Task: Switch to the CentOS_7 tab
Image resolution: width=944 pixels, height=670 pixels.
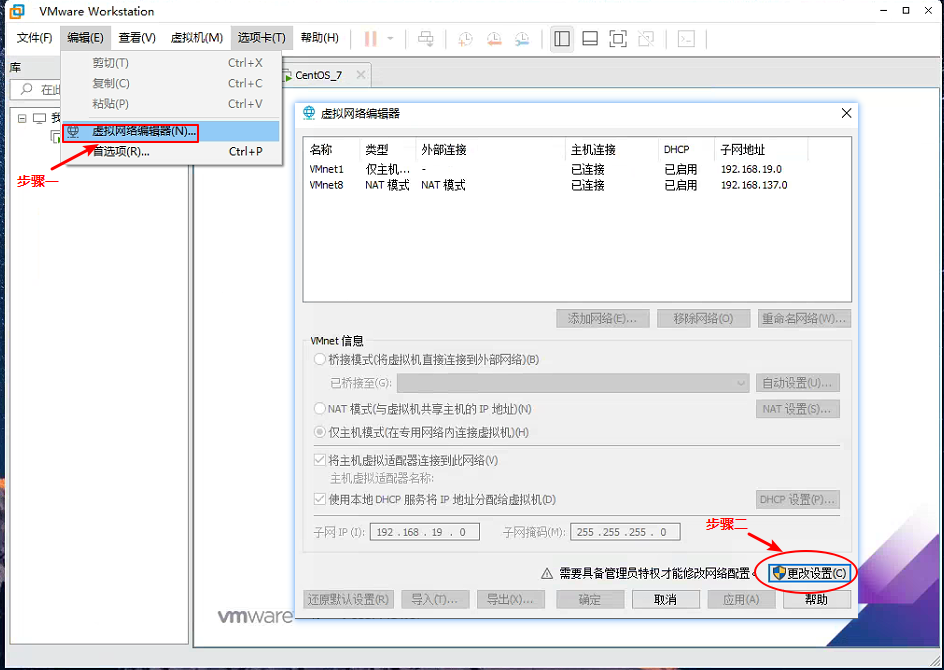Action: (x=318, y=75)
